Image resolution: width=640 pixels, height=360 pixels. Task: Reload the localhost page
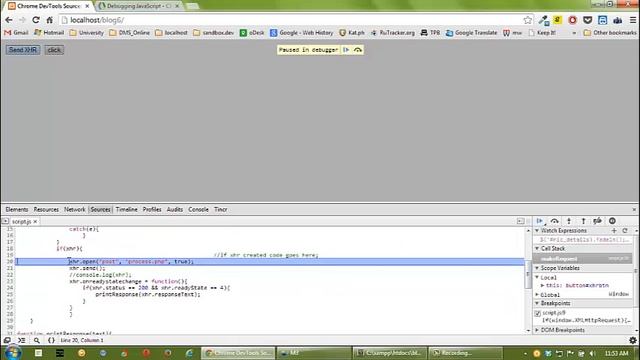point(36,20)
